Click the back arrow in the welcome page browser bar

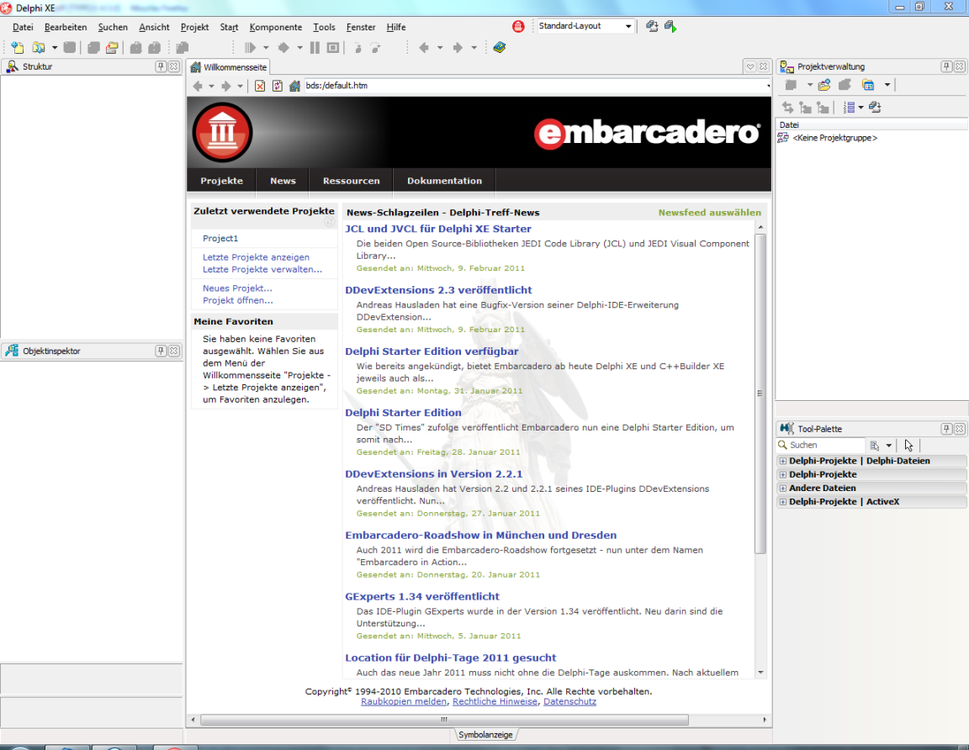[198, 86]
